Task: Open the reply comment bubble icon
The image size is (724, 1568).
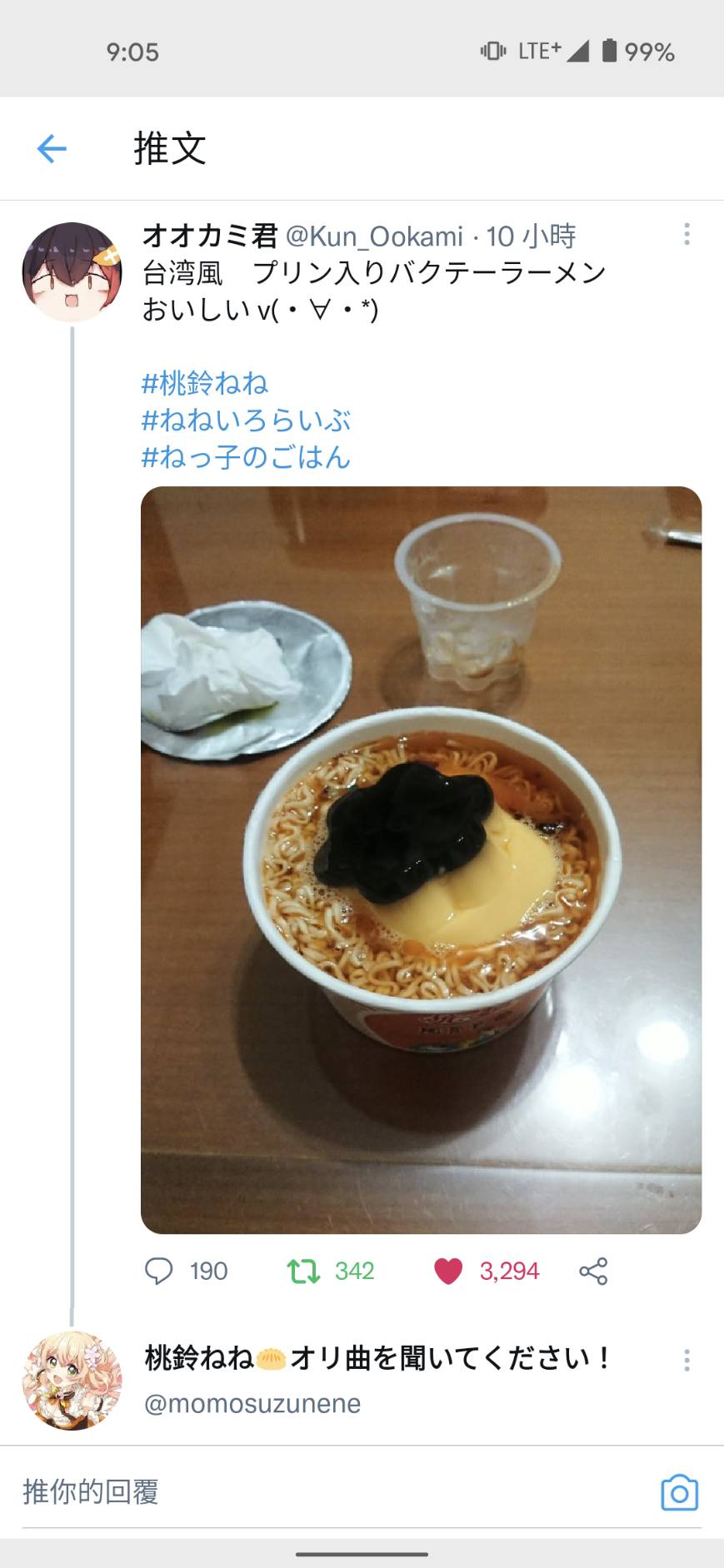Action: (x=158, y=1271)
